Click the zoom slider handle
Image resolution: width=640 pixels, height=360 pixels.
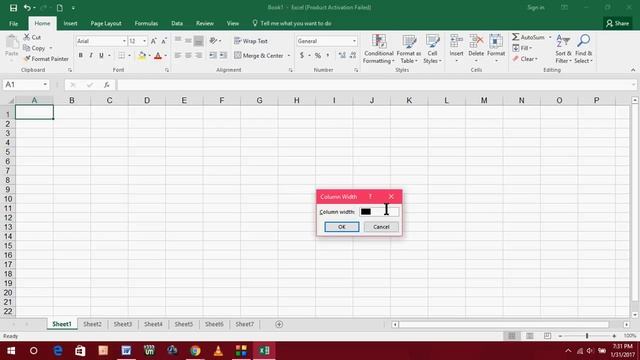[x=587, y=336]
